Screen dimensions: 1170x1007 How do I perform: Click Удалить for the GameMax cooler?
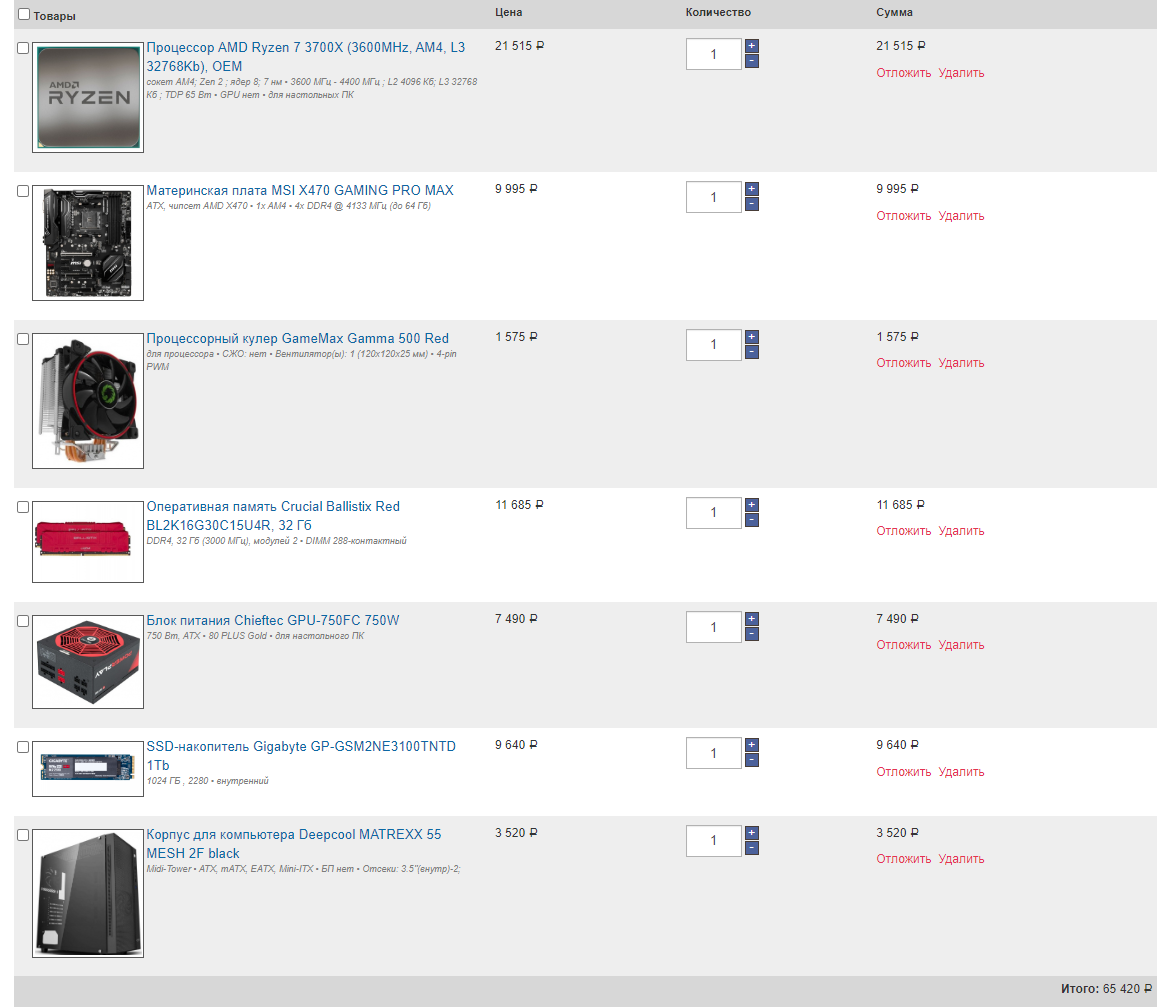point(961,363)
